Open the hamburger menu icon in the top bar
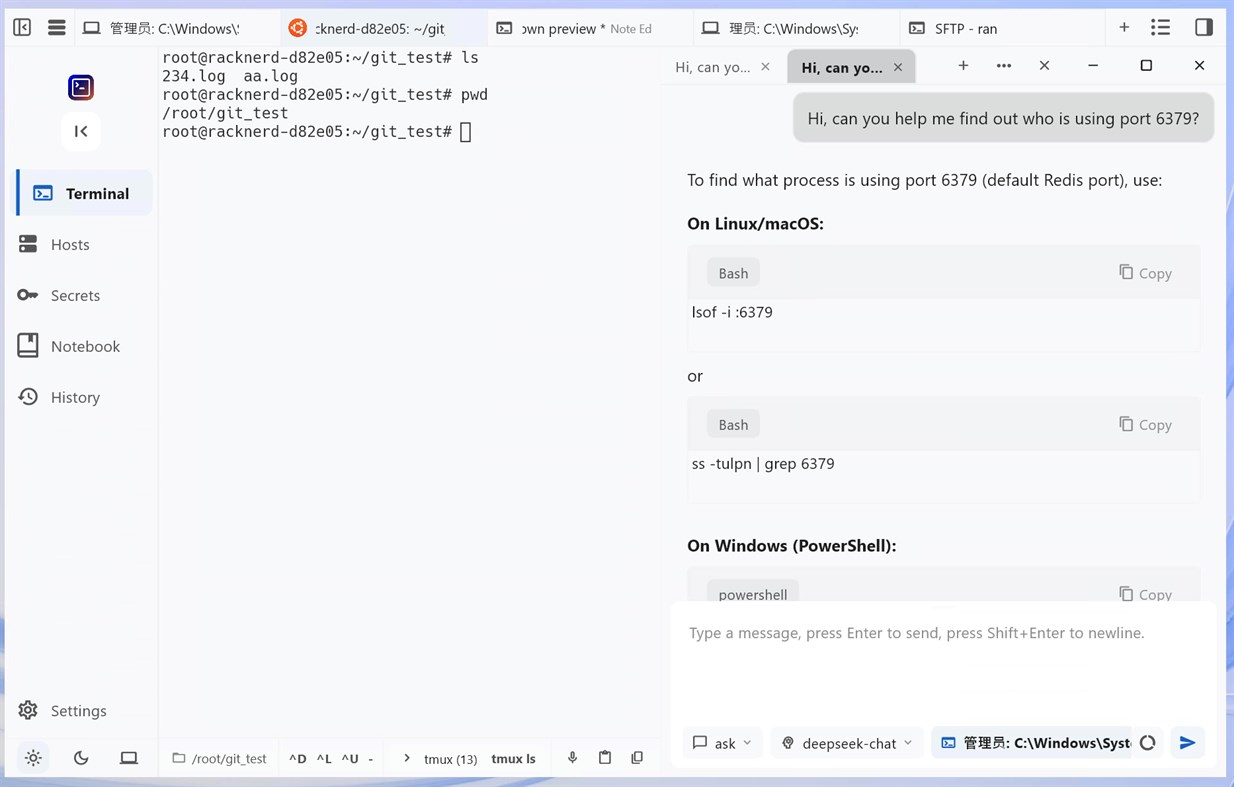The width and height of the screenshot is (1234, 787). pyautogui.click(x=57, y=28)
